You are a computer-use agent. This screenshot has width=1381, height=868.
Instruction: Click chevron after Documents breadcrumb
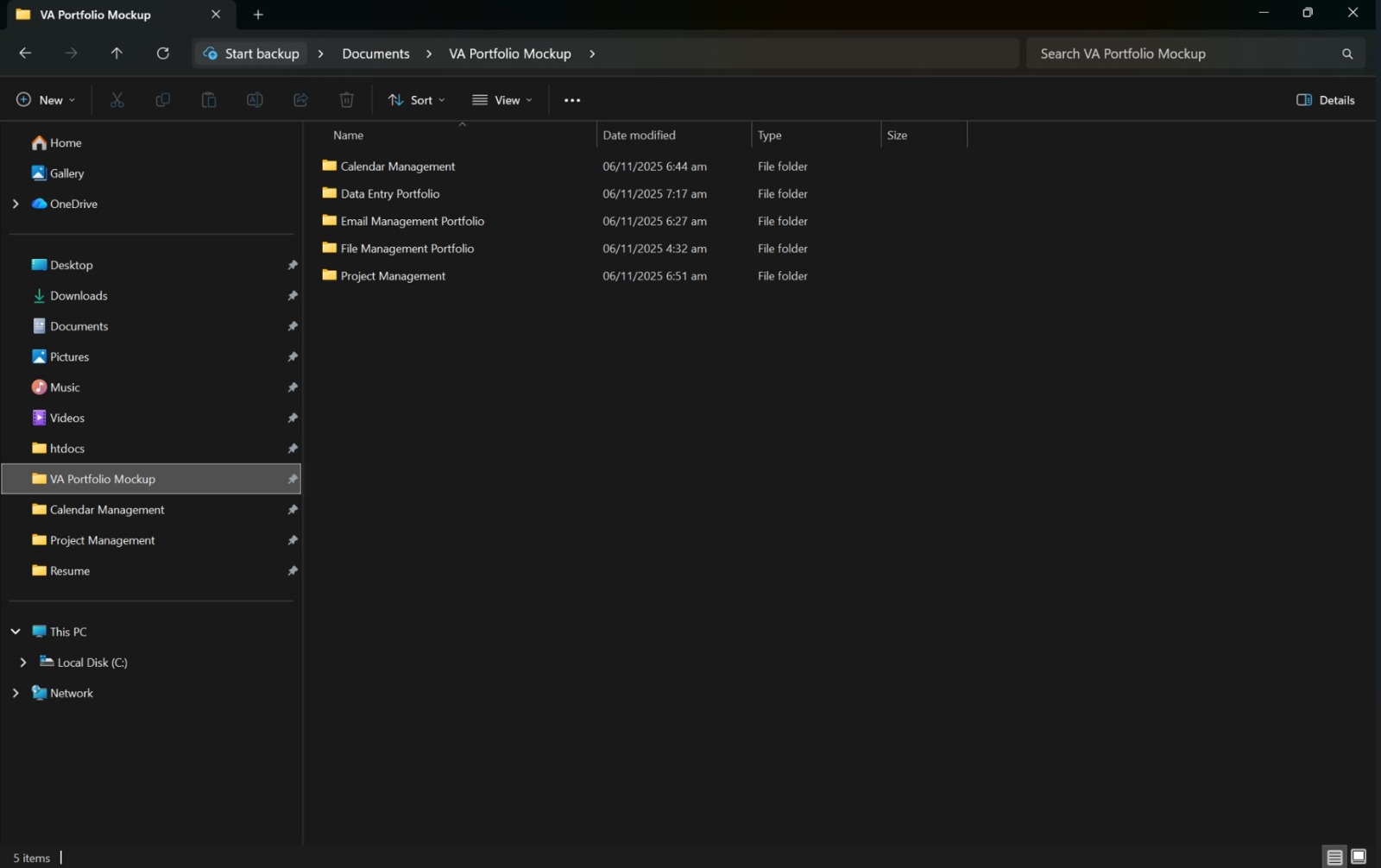tap(429, 53)
